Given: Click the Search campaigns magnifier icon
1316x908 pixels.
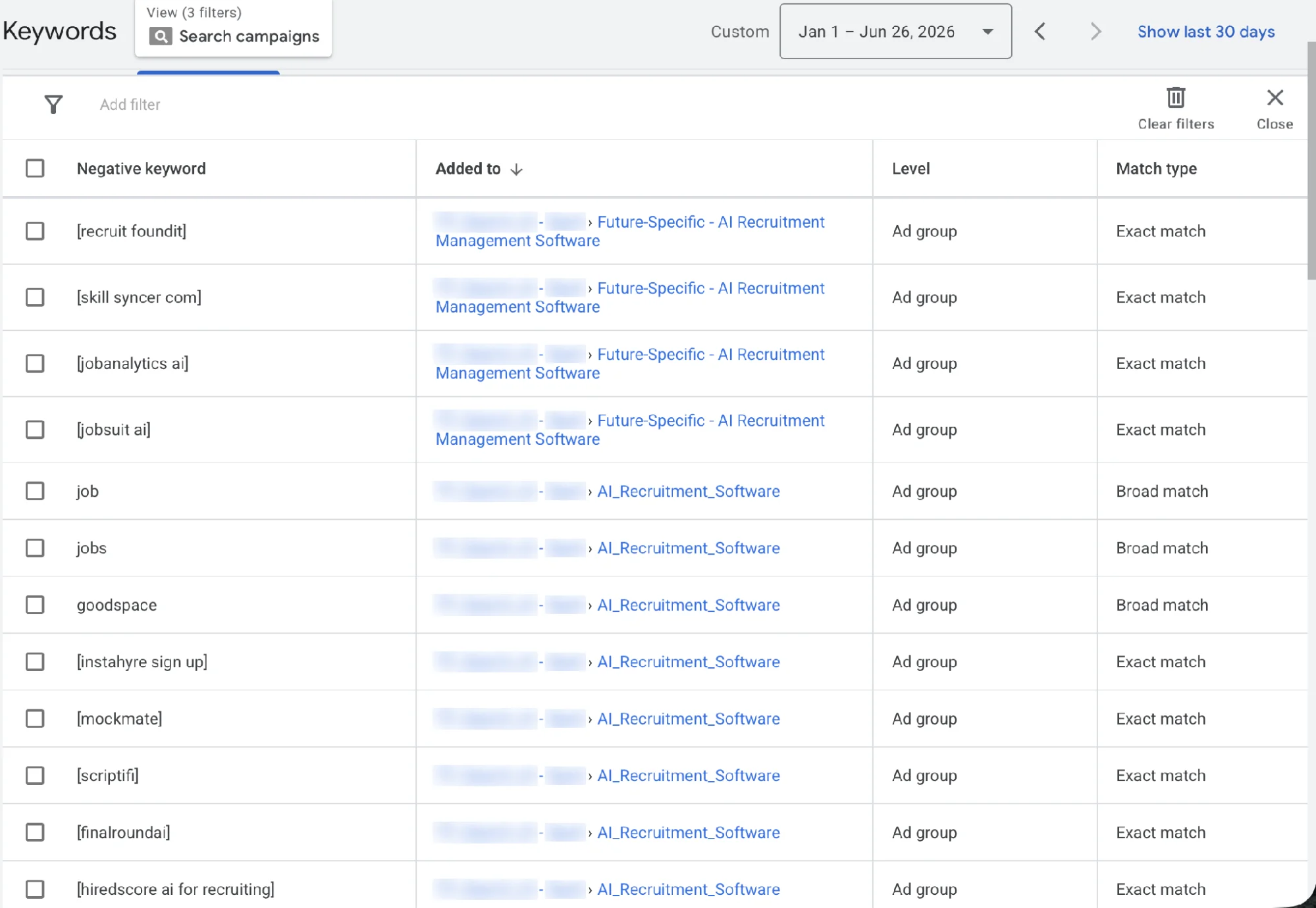Looking at the screenshot, I should tap(160, 36).
